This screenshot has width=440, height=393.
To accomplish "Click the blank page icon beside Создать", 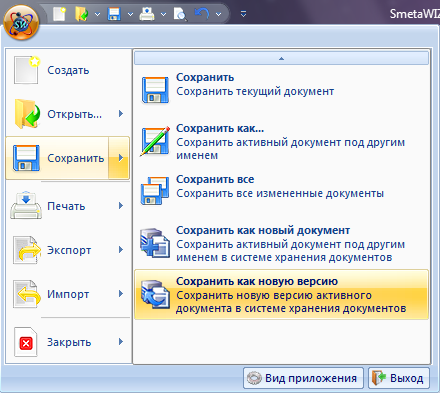I will coord(27,70).
